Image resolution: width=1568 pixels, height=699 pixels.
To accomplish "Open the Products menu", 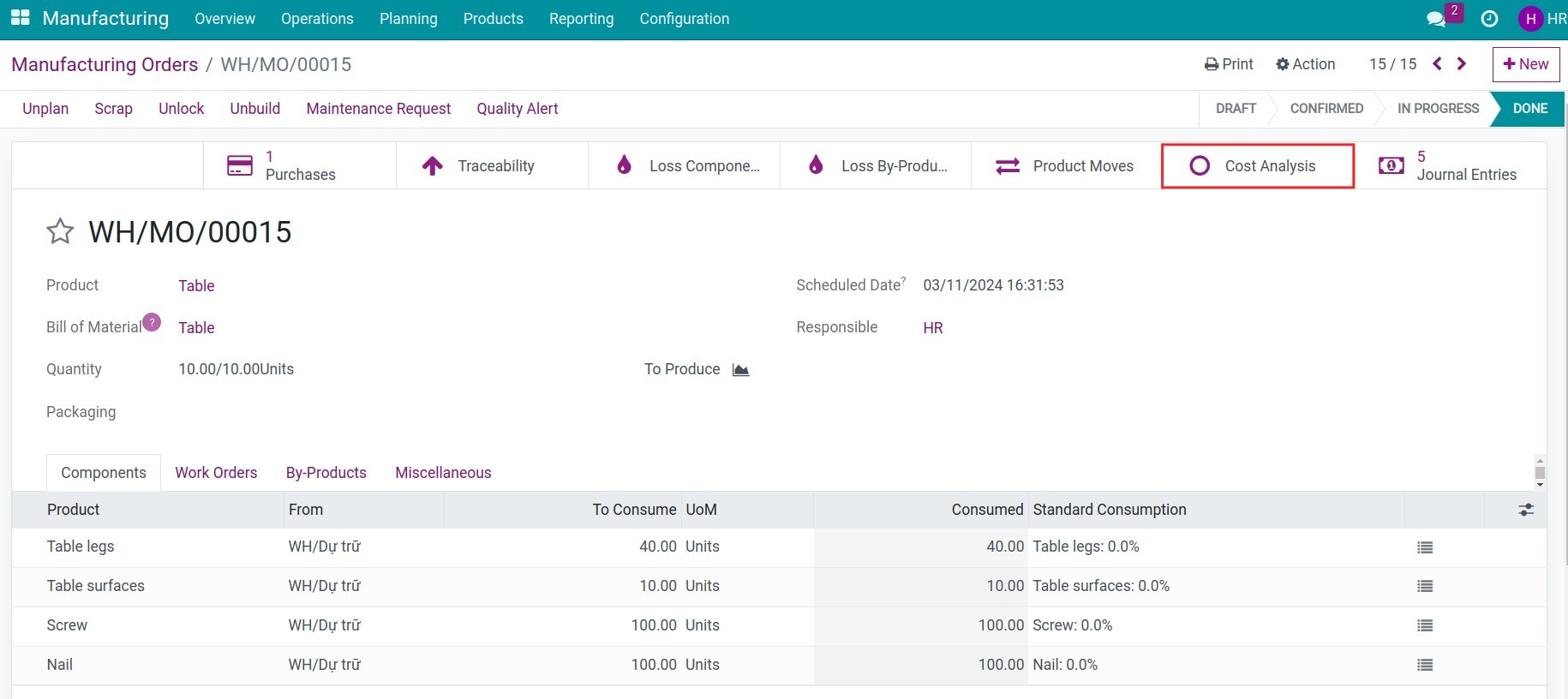I will point(494,19).
